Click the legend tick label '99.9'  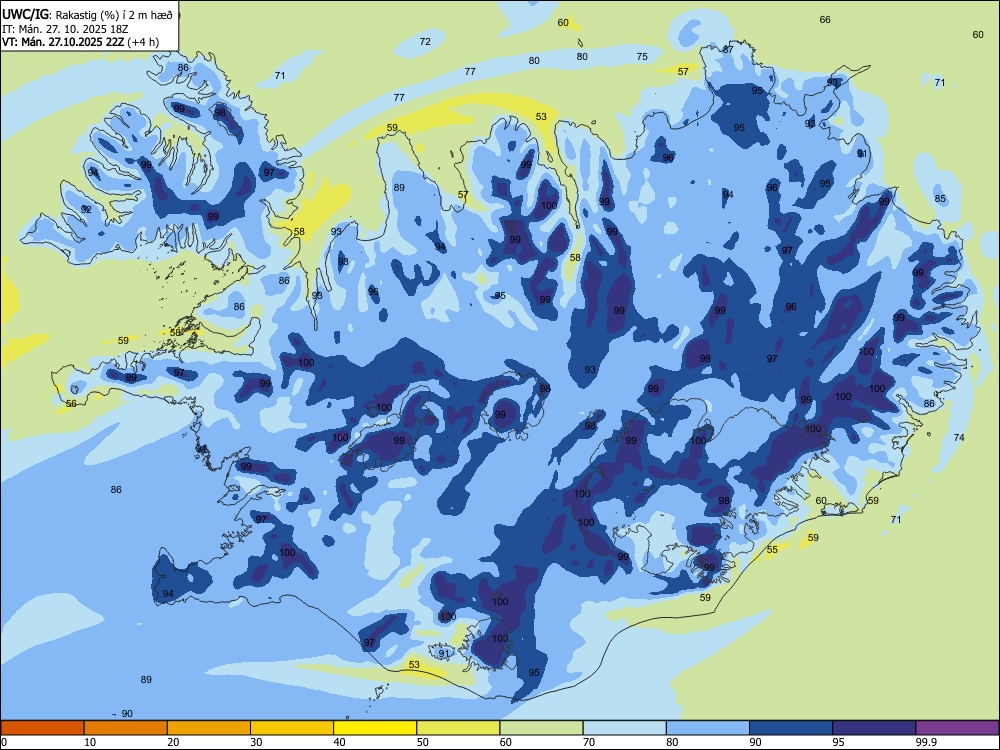pos(926,742)
